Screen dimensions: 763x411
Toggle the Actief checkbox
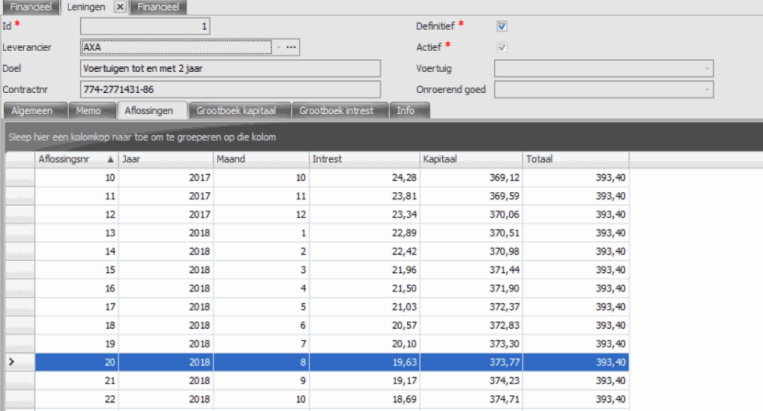502,47
